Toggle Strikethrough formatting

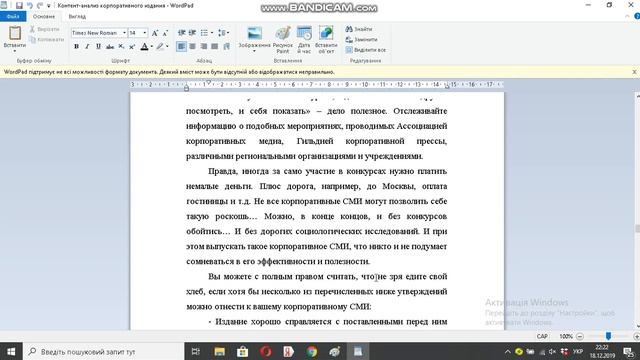(110, 47)
